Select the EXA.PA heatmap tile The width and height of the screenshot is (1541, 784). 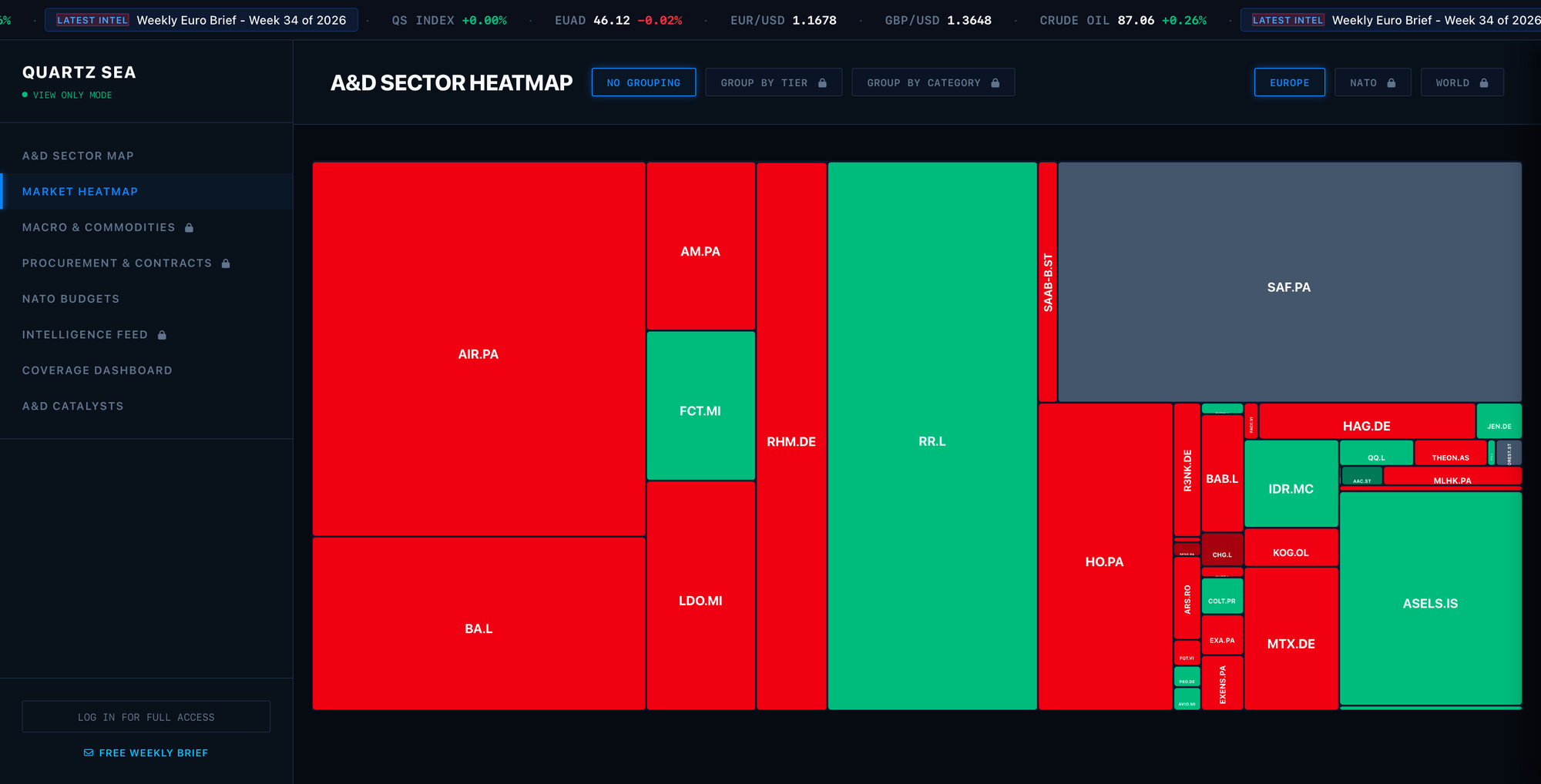1222,635
